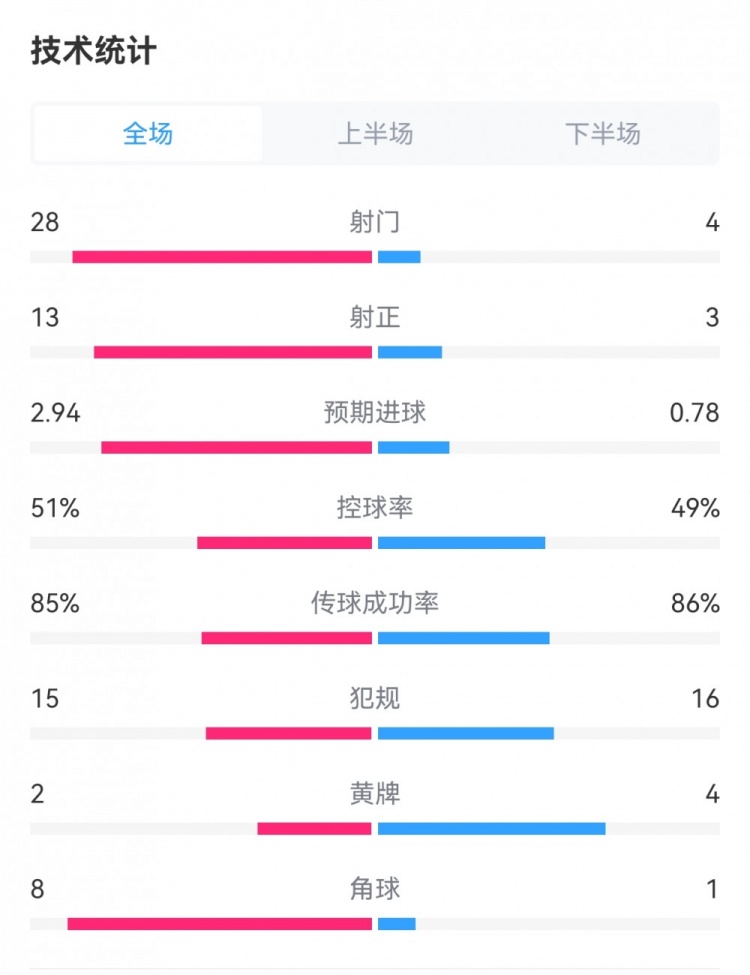Click the 86% pass accuracy value
The image size is (750, 975).
(695, 603)
